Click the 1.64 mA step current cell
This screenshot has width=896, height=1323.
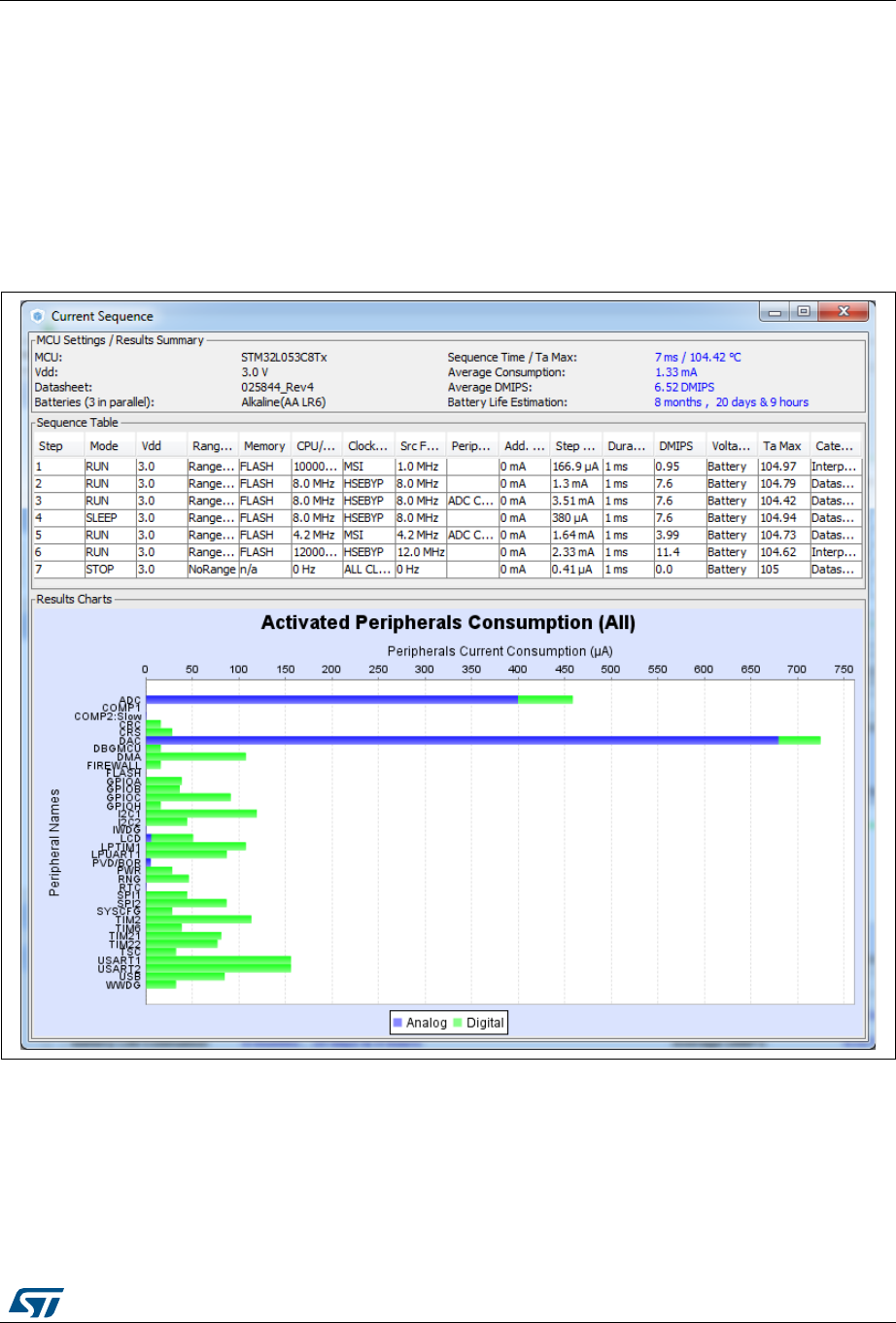click(x=575, y=535)
